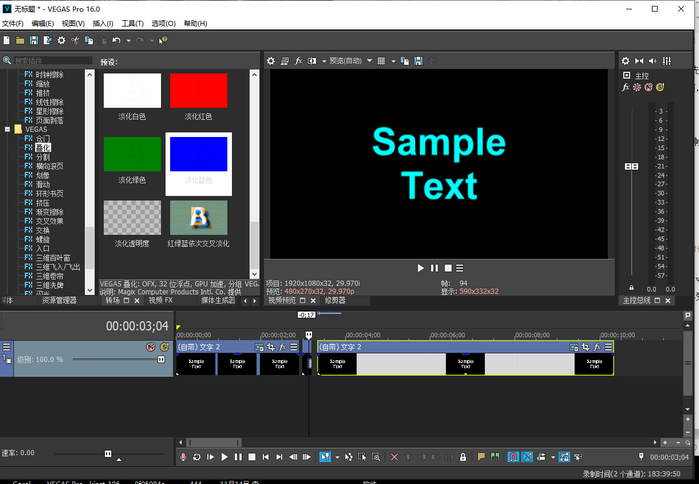Toggle solo on the video track header
The height and width of the screenshot is (484, 699).
coord(162,347)
